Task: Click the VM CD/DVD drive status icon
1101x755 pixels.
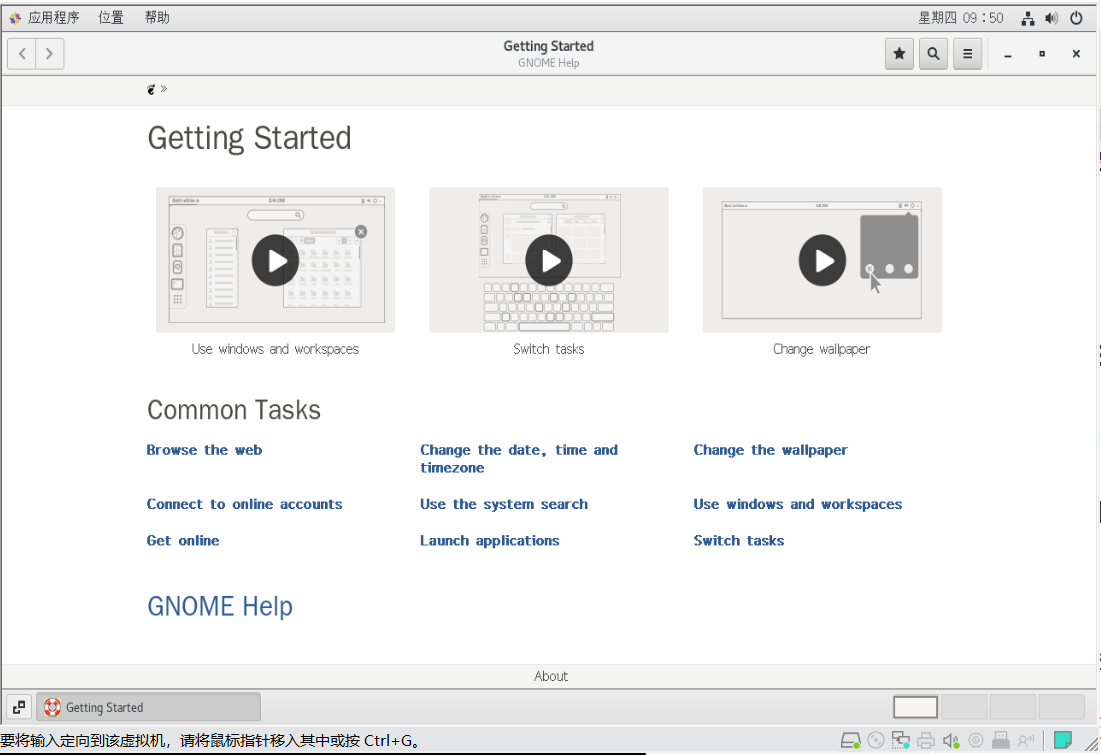Action: 876,740
